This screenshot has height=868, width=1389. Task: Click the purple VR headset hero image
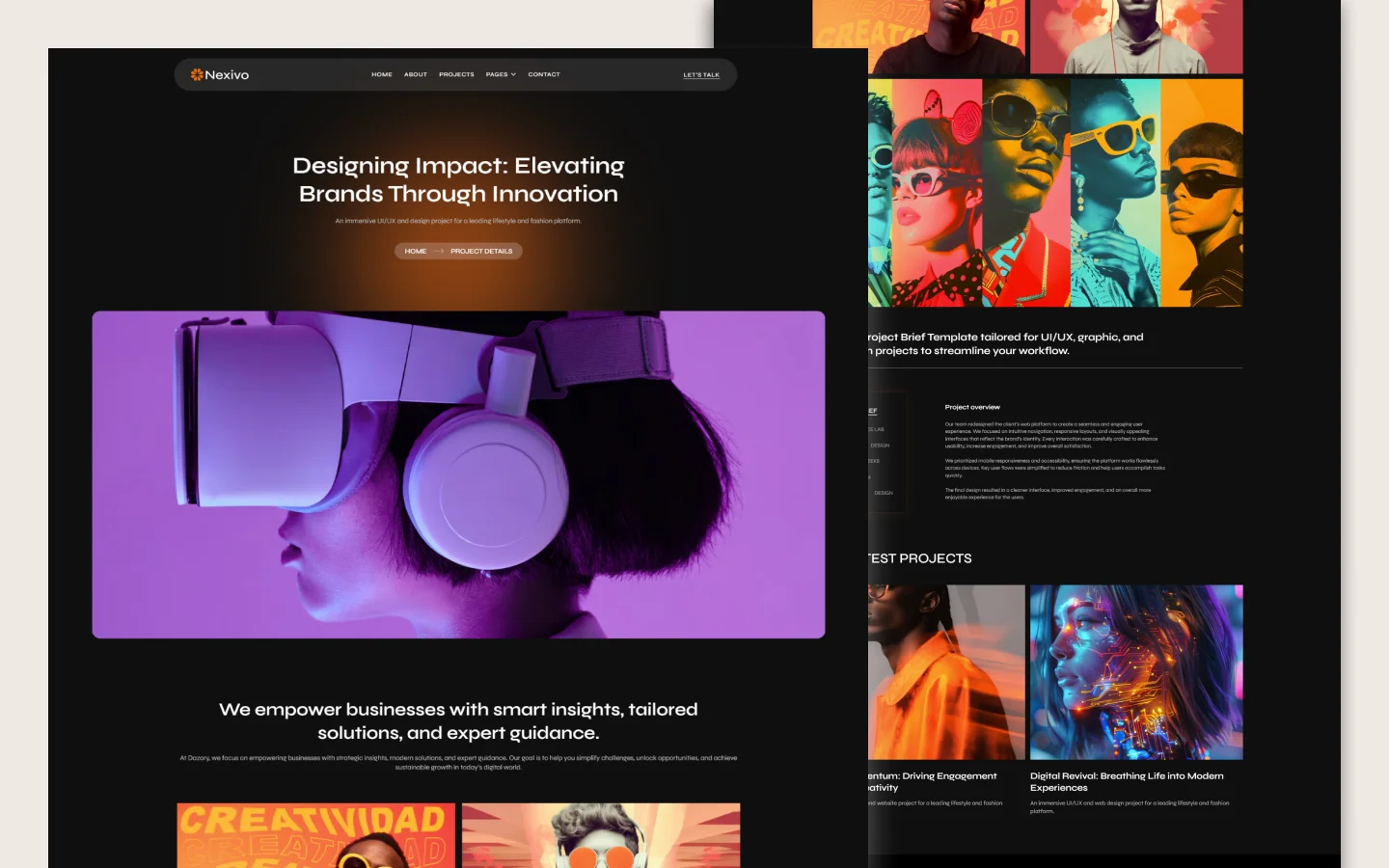click(x=458, y=475)
